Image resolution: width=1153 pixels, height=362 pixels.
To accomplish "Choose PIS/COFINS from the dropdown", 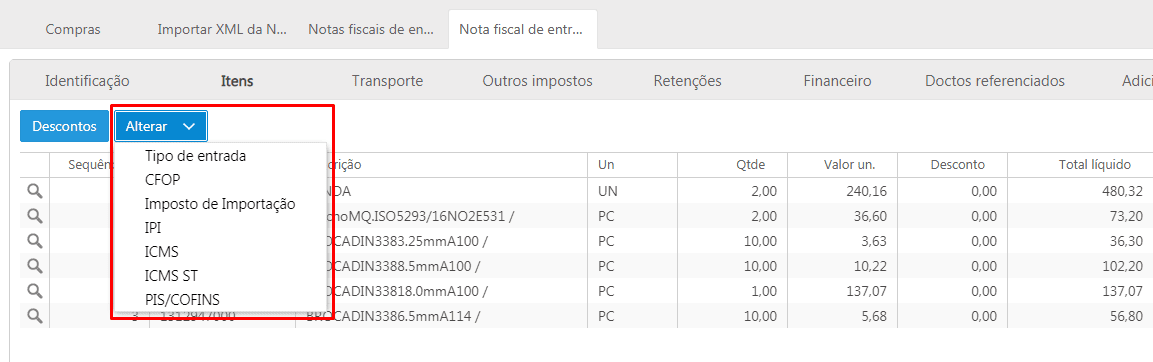I will (182, 299).
